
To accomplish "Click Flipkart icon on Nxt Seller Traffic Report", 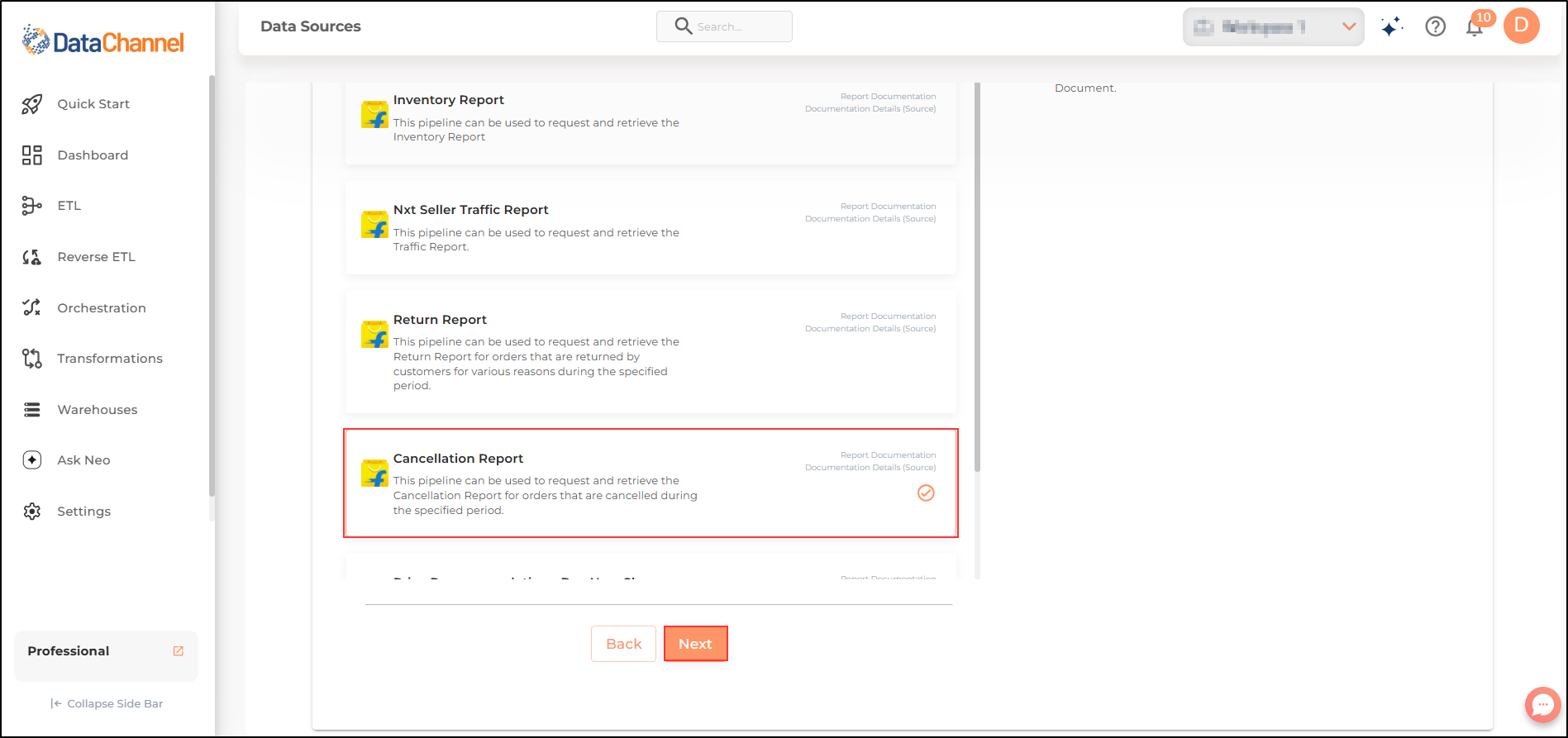I will click(375, 224).
